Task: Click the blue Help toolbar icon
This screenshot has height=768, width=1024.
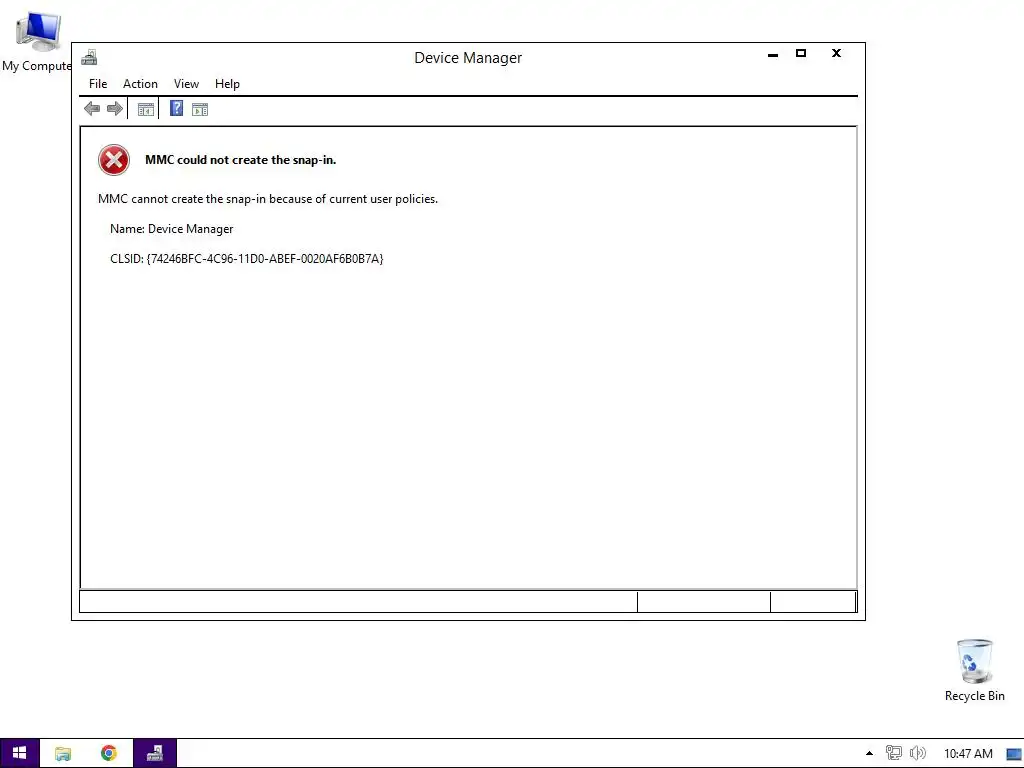Action: 176,108
